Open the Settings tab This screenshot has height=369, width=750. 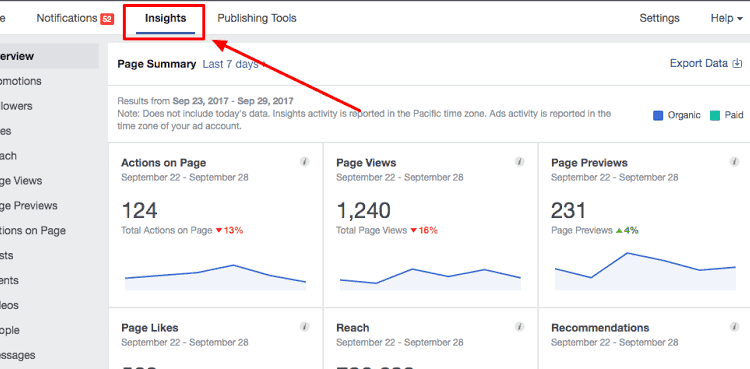pos(660,18)
